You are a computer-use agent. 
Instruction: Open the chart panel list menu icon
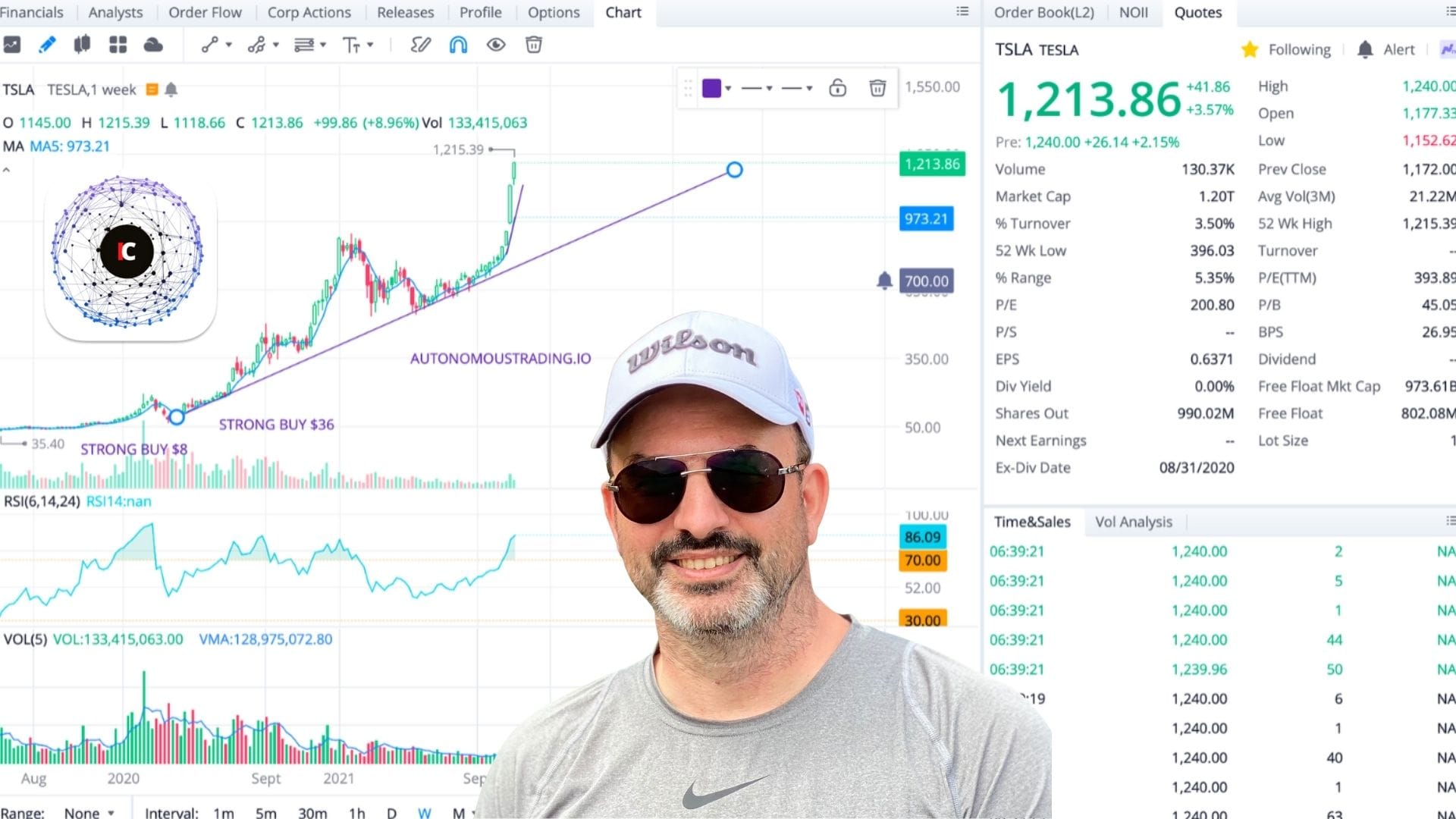(x=962, y=11)
